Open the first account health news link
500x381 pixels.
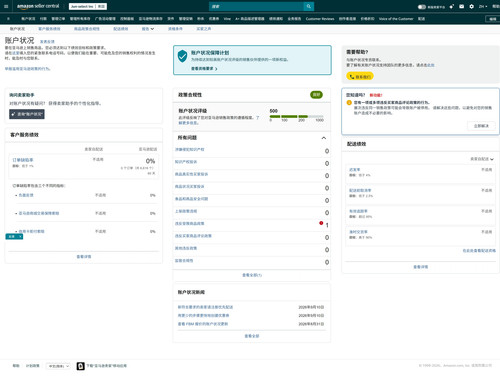point(205,307)
